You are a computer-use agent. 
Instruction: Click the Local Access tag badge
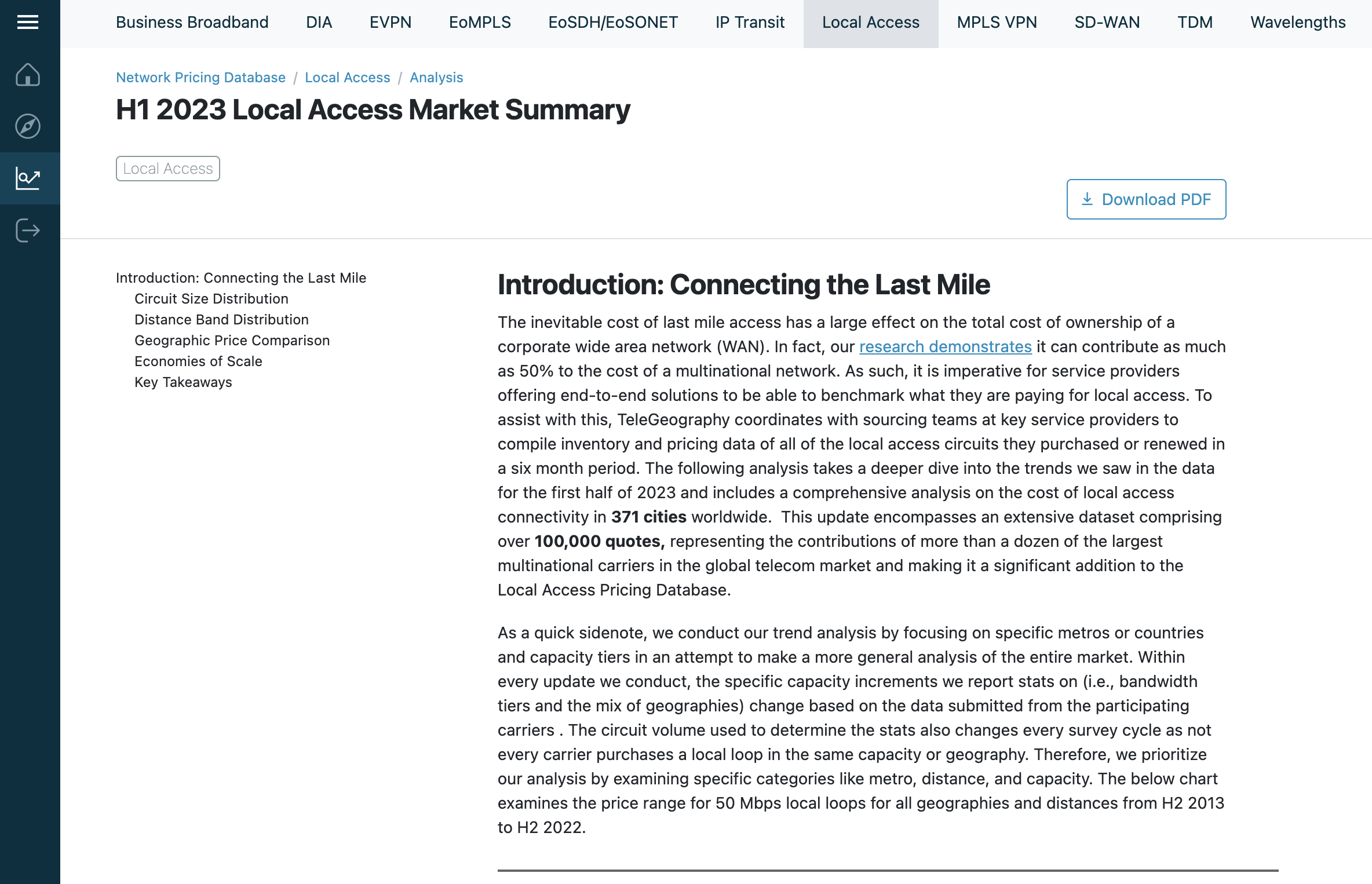(x=168, y=169)
